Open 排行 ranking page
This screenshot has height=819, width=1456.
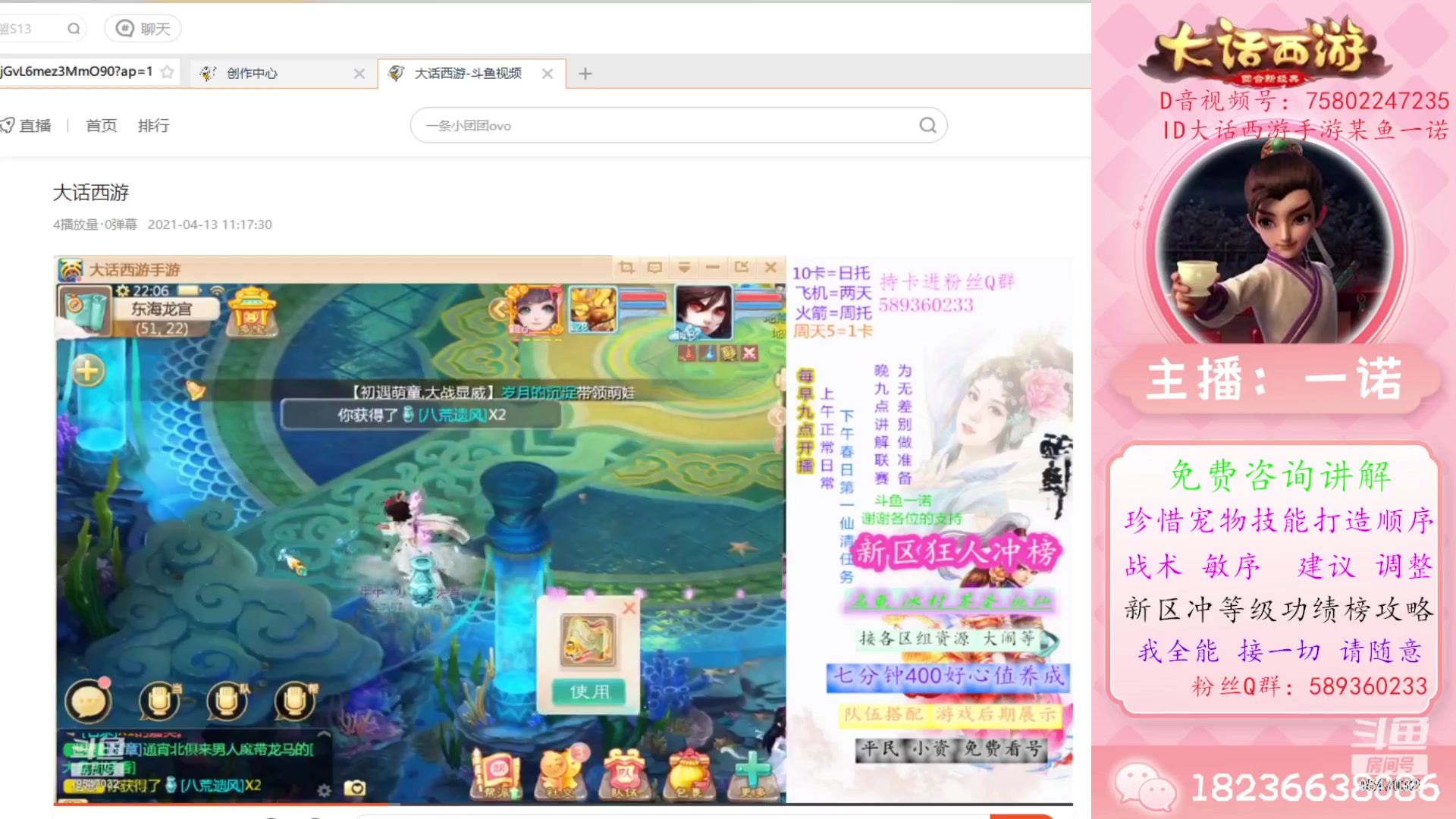click(154, 126)
